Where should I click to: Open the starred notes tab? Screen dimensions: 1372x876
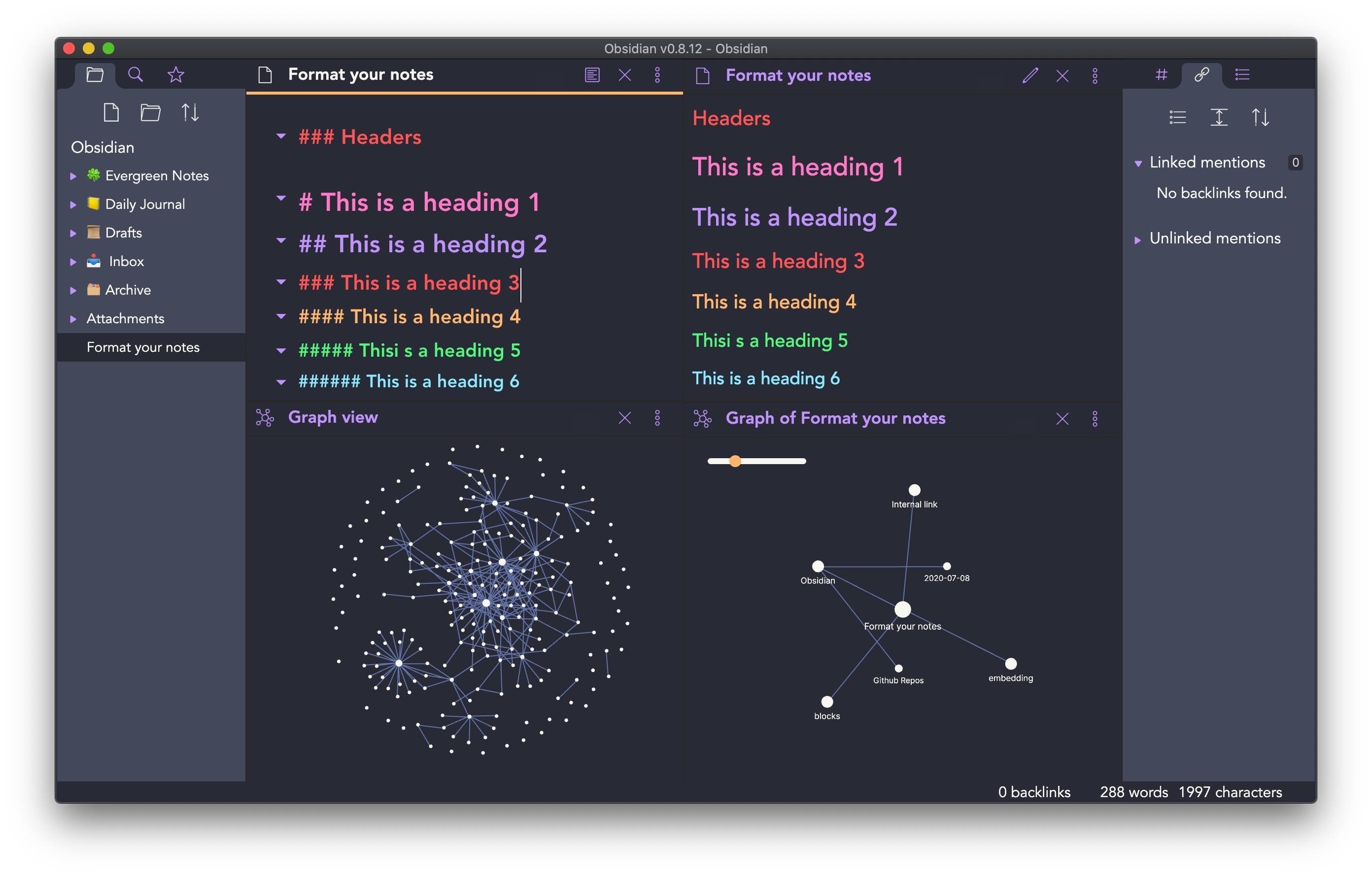click(x=175, y=74)
